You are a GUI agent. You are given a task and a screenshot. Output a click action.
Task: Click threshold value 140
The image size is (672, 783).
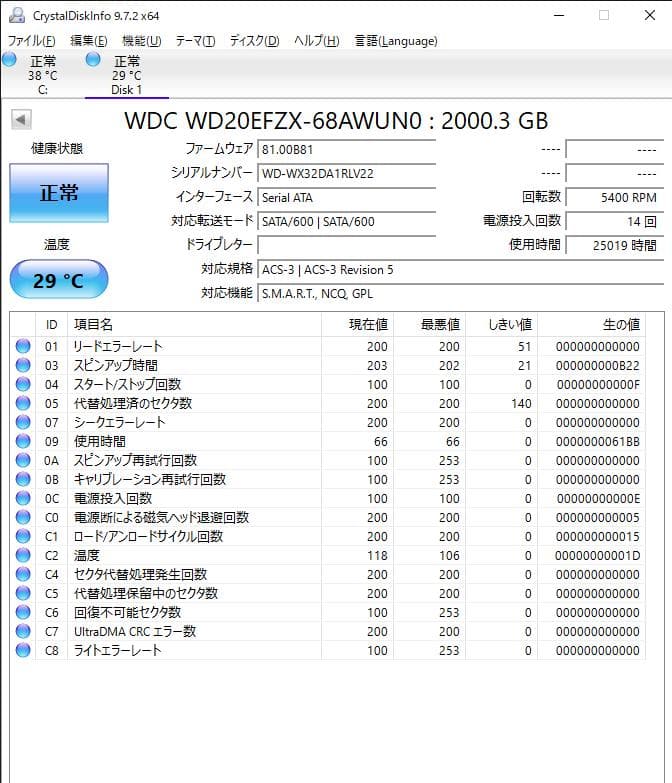tap(521, 403)
